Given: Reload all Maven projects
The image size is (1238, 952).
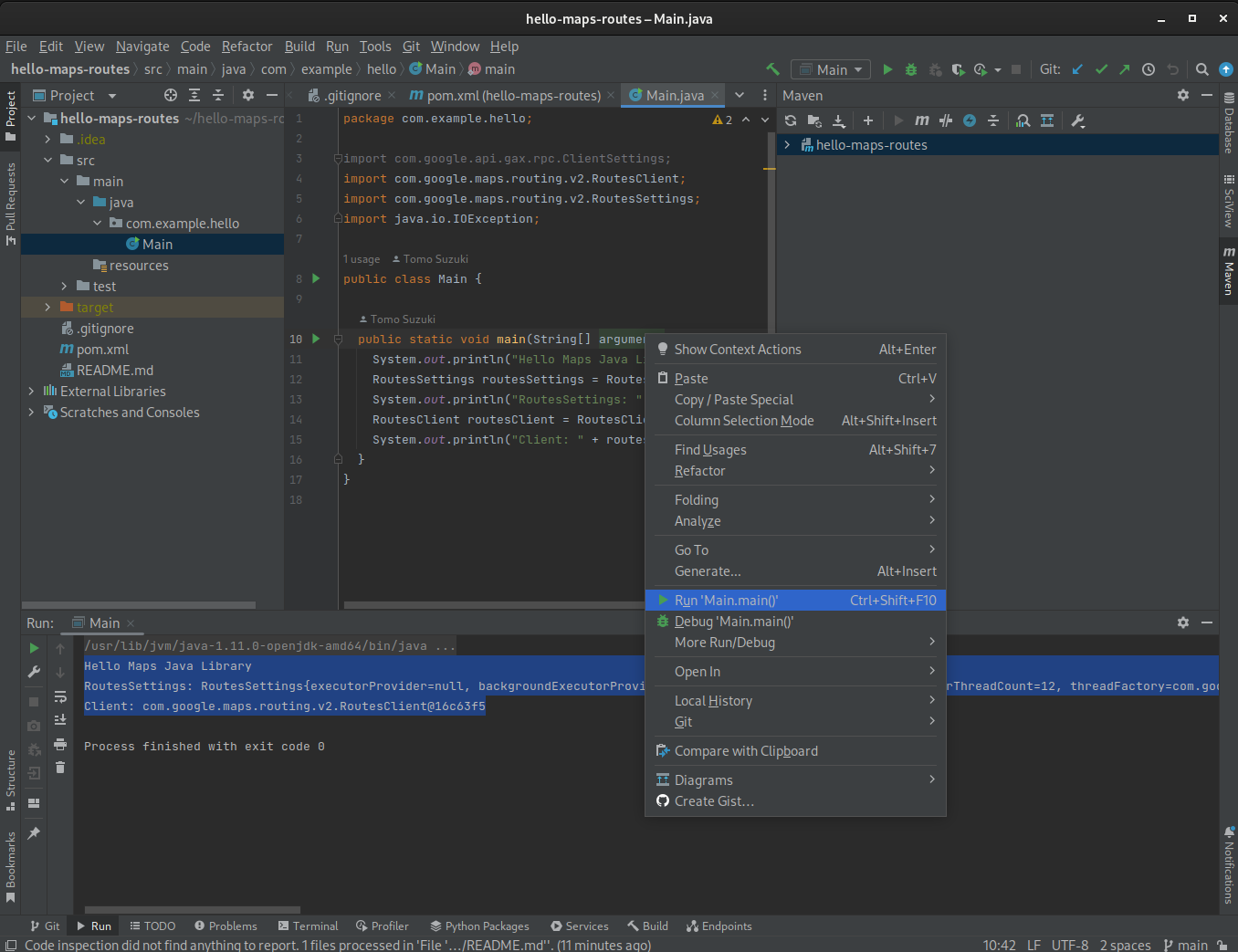Looking at the screenshot, I should click(x=791, y=120).
